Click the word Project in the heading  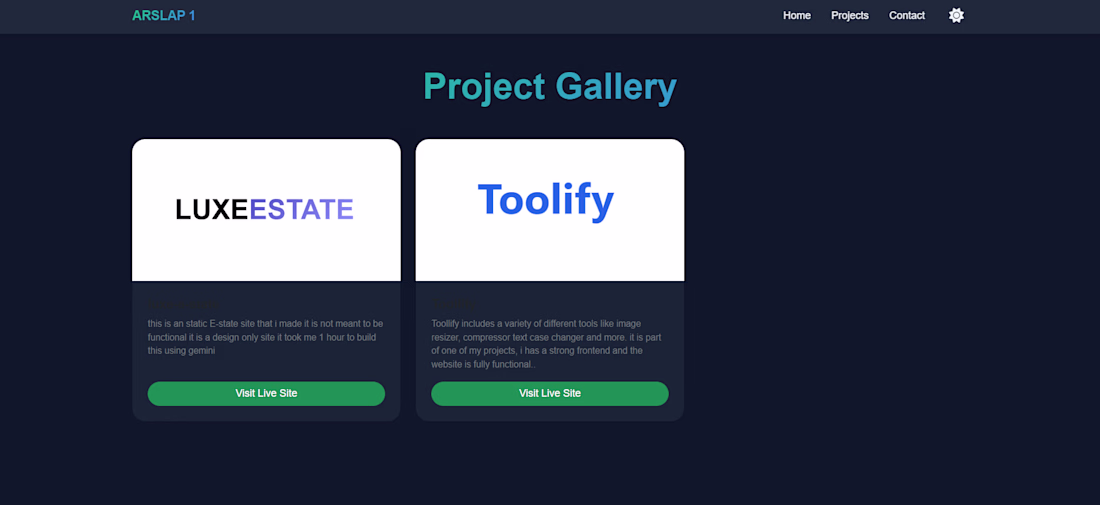tap(484, 86)
